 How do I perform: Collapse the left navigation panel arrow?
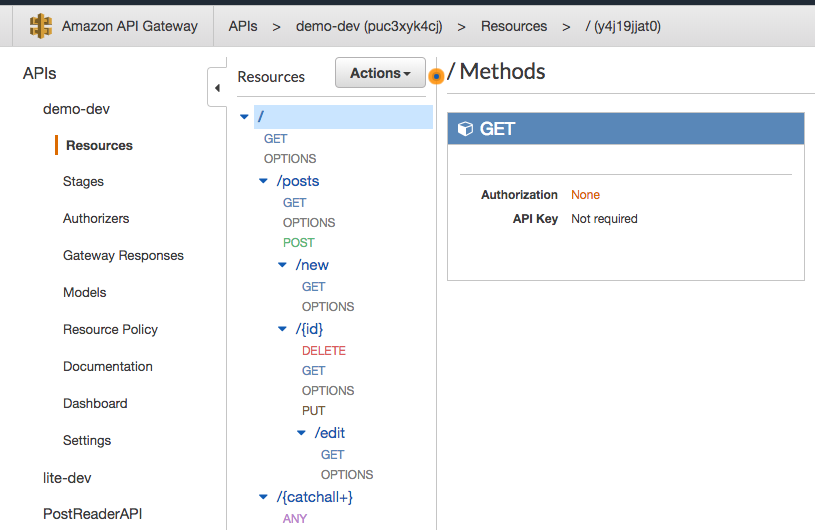pyautogui.click(x=217, y=88)
